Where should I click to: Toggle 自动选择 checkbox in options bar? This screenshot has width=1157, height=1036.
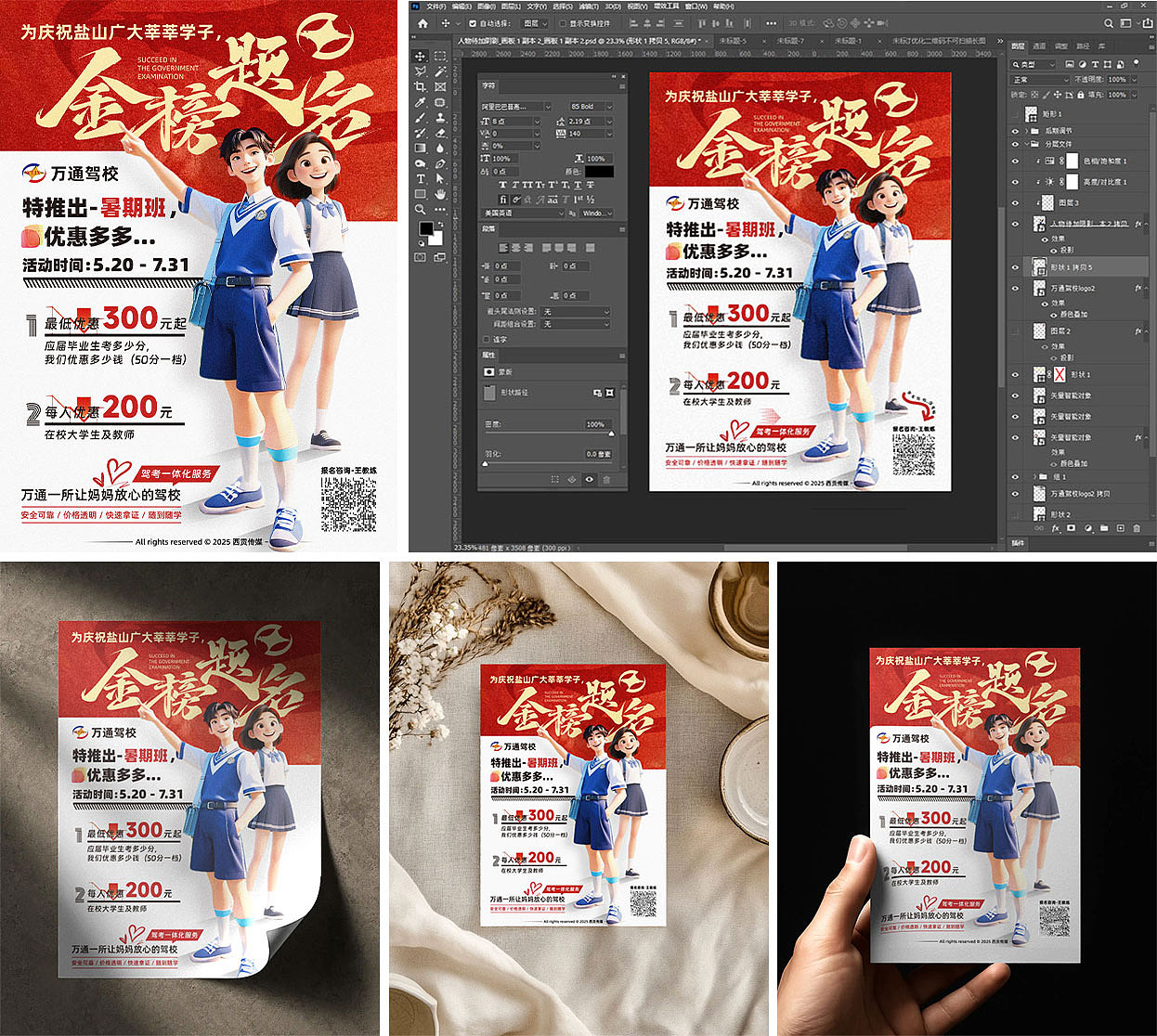pyautogui.click(x=472, y=23)
